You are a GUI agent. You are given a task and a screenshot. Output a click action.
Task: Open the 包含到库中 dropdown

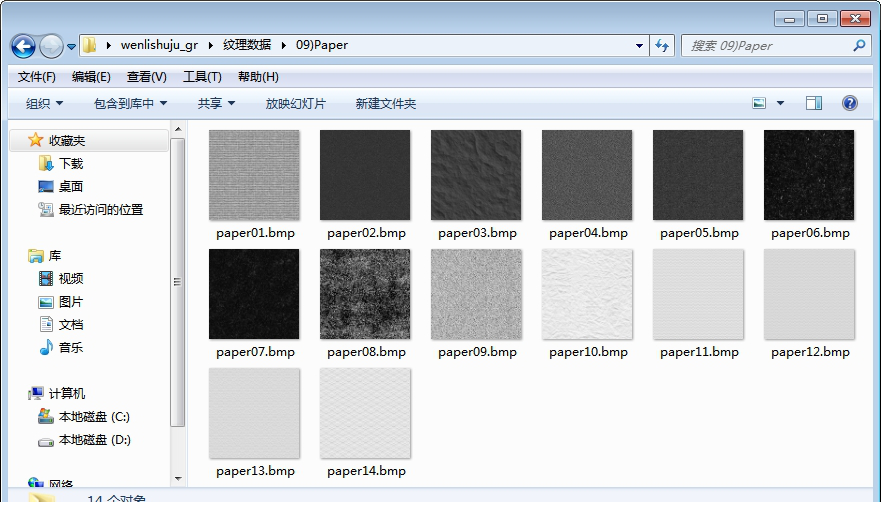130,103
